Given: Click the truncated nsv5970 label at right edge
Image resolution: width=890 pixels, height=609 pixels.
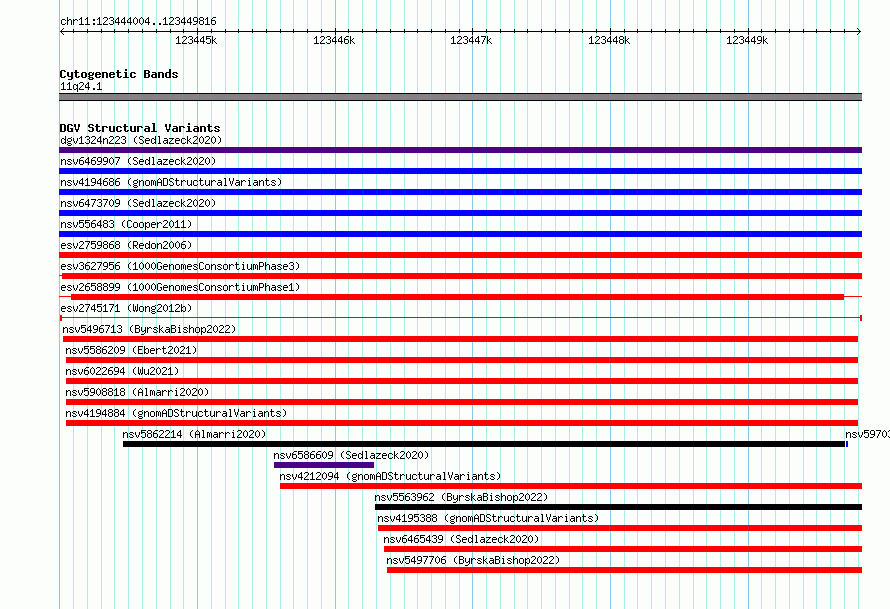Looking at the screenshot, I should tap(867, 434).
